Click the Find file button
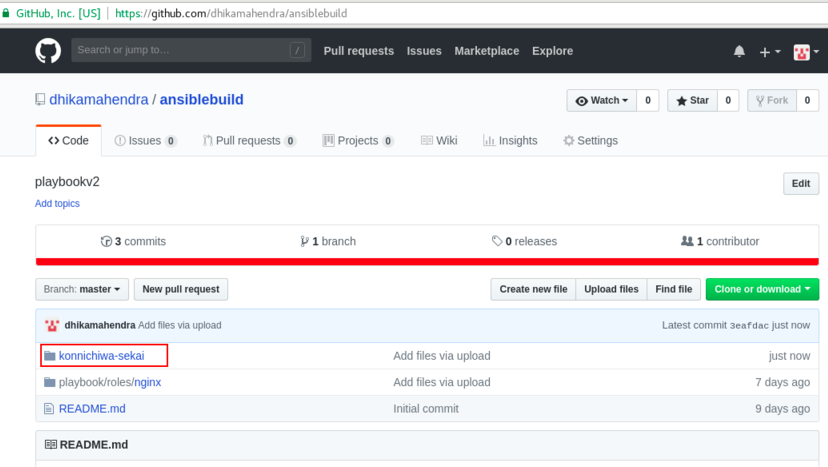Image resolution: width=828 pixels, height=467 pixels. (674, 289)
